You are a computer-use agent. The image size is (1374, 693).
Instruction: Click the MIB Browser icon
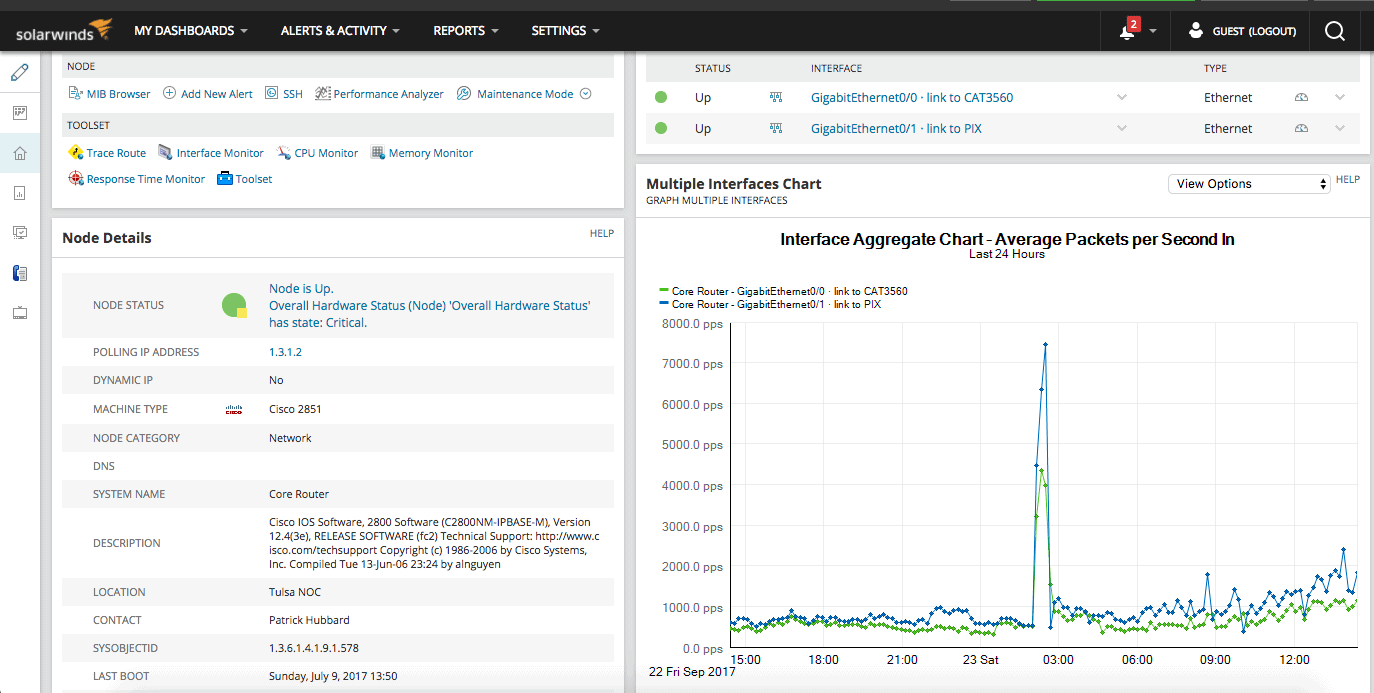(76, 93)
